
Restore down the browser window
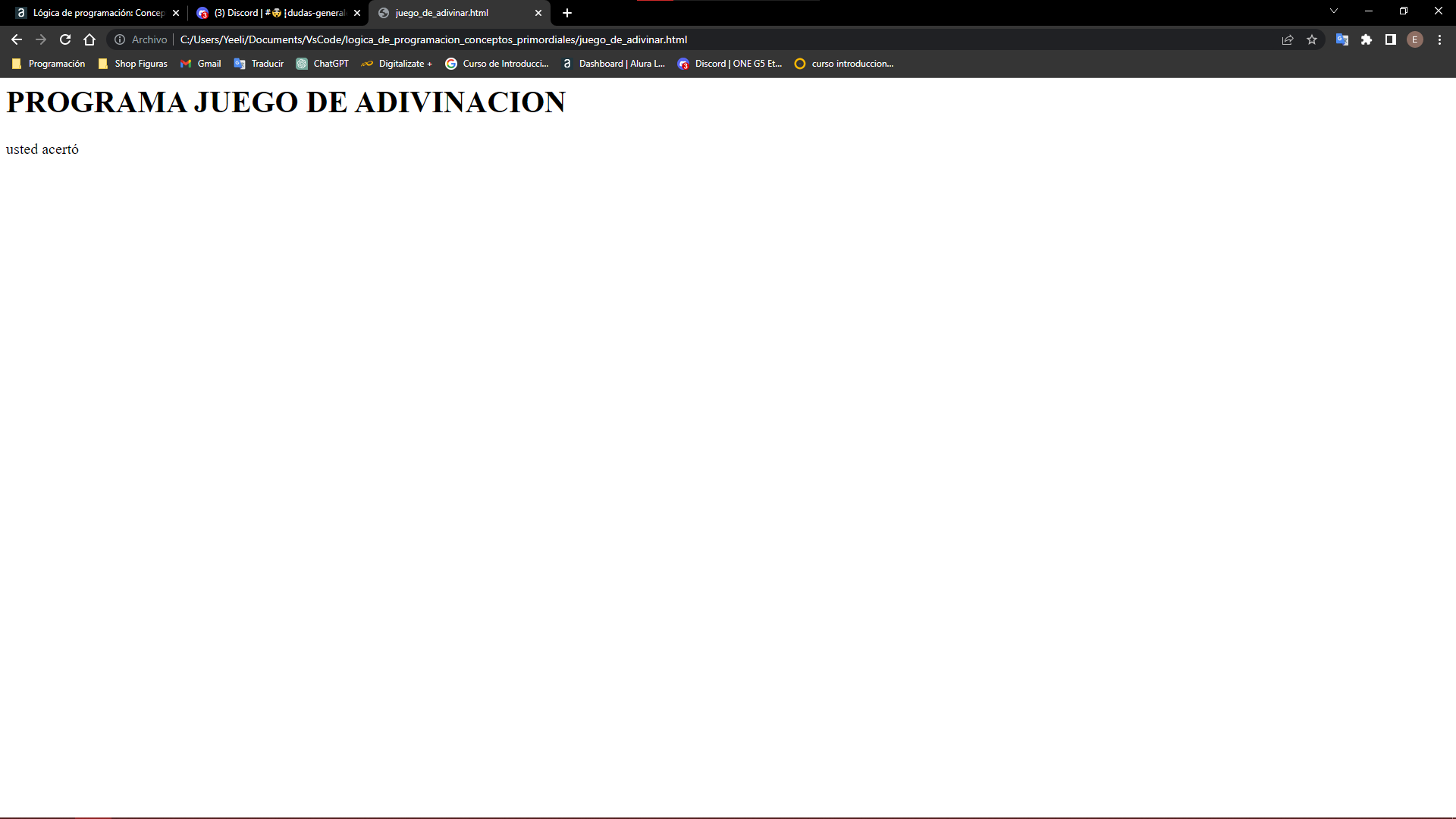(1404, 11)
